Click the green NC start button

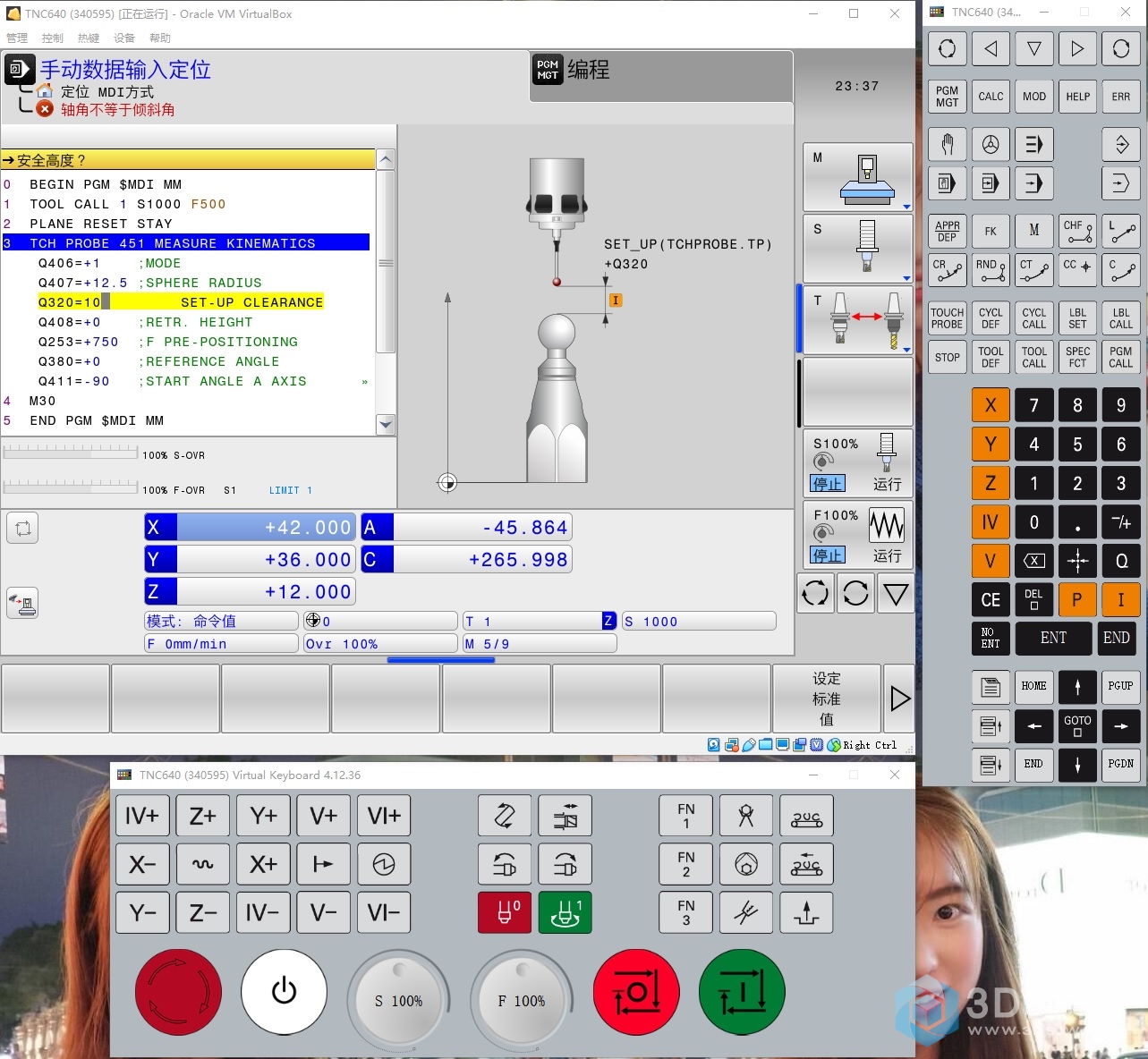coord(742,992)
